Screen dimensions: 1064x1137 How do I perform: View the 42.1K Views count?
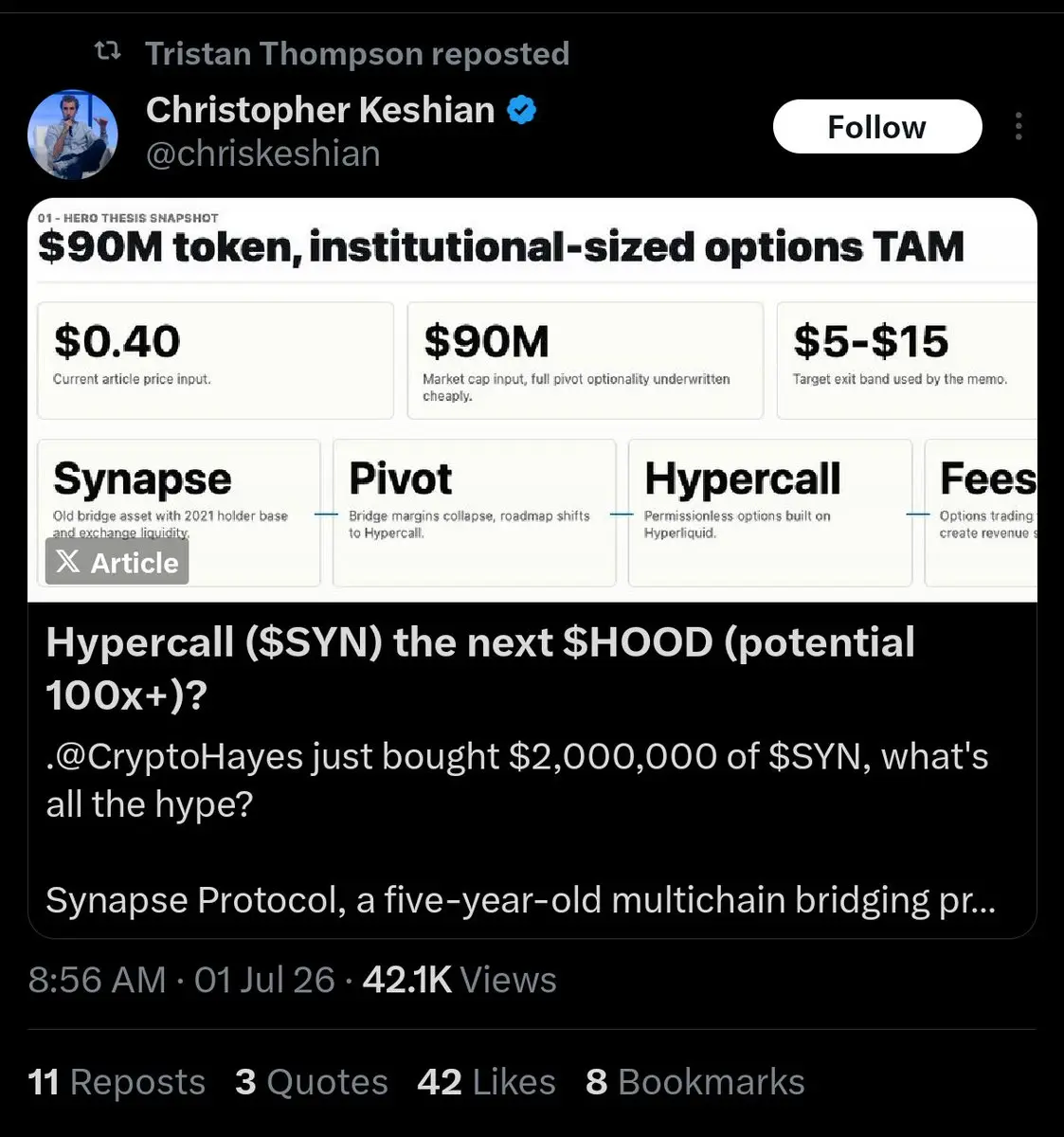point(460,980)
